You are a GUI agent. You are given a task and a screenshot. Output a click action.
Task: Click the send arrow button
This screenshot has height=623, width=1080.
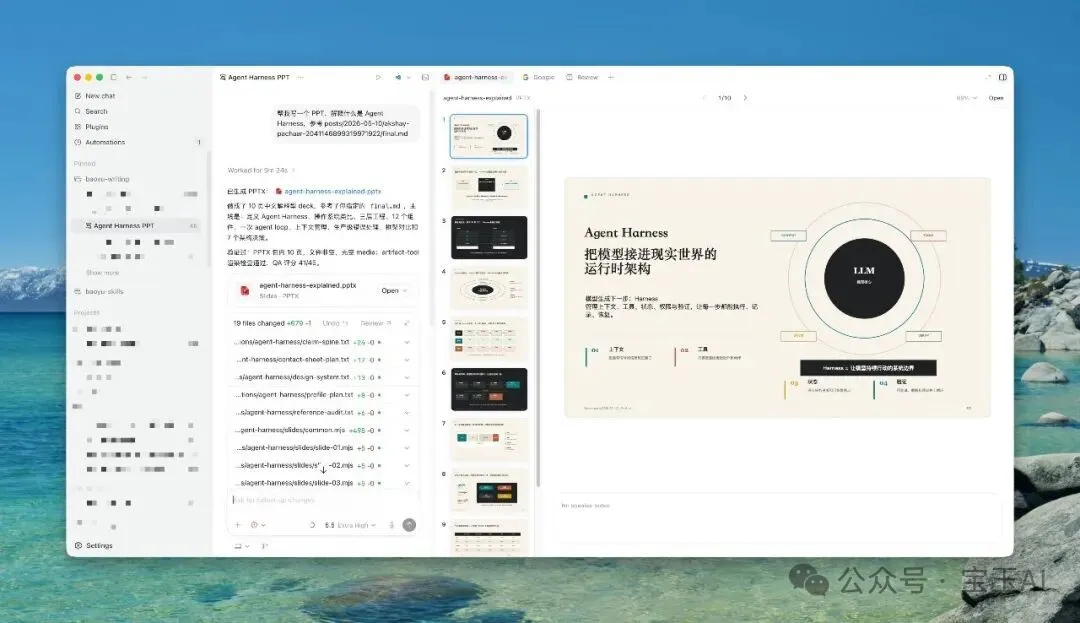tap(409, 525)
